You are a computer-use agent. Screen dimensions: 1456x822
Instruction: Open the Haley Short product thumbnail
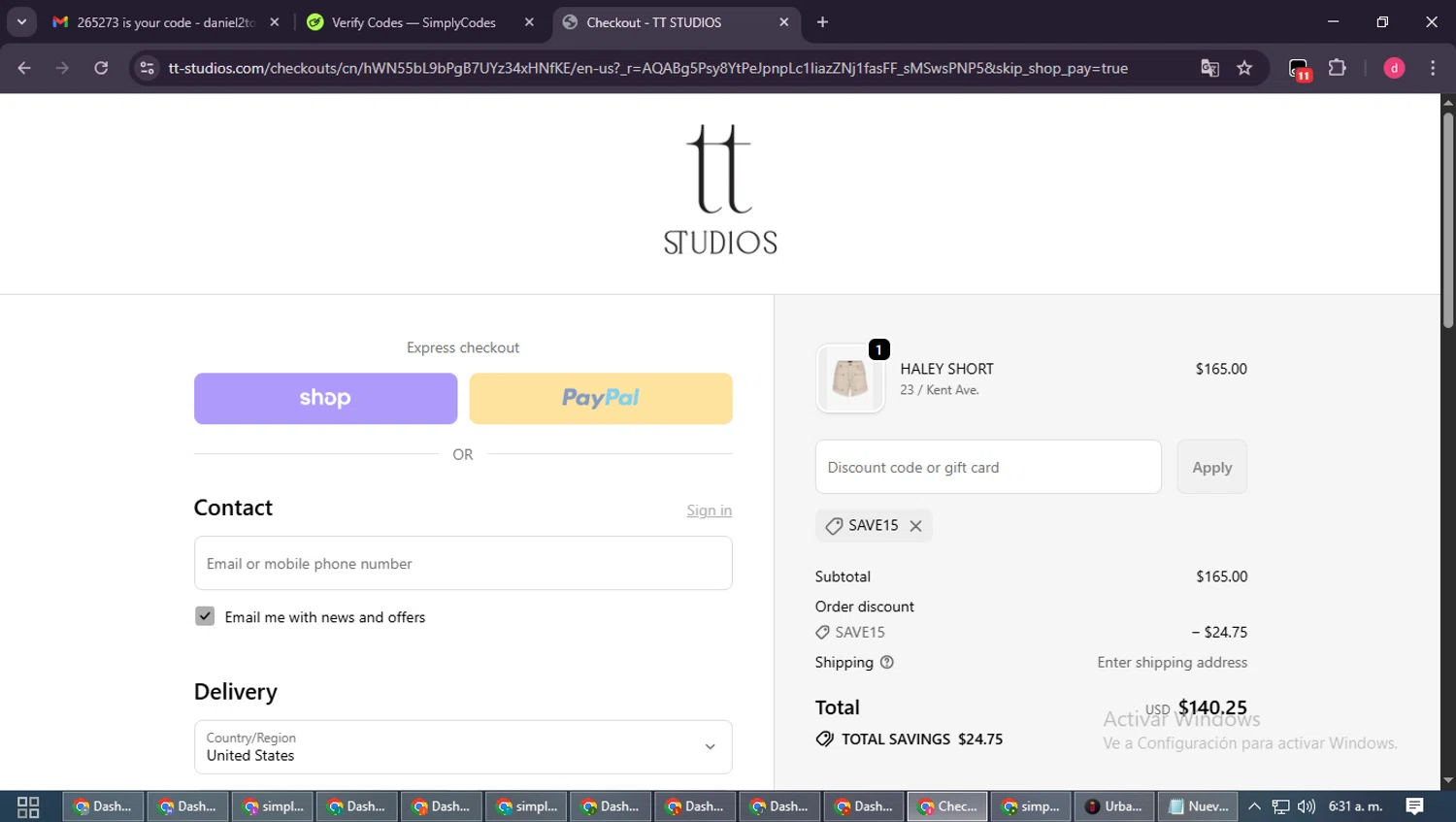pos(850,378)
